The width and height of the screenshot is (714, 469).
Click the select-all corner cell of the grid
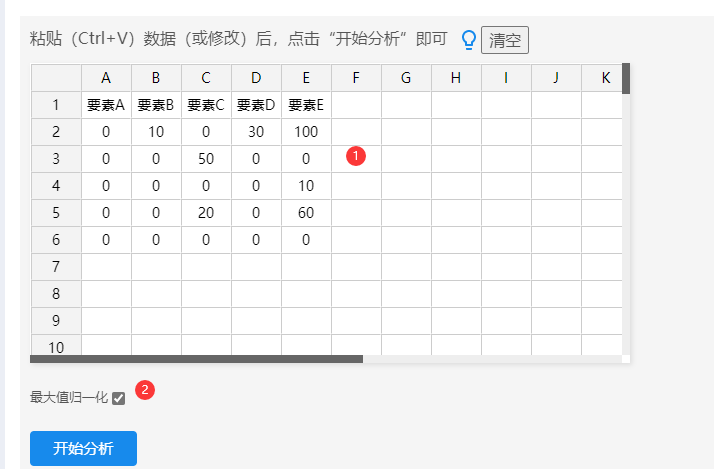coord(56,78)
